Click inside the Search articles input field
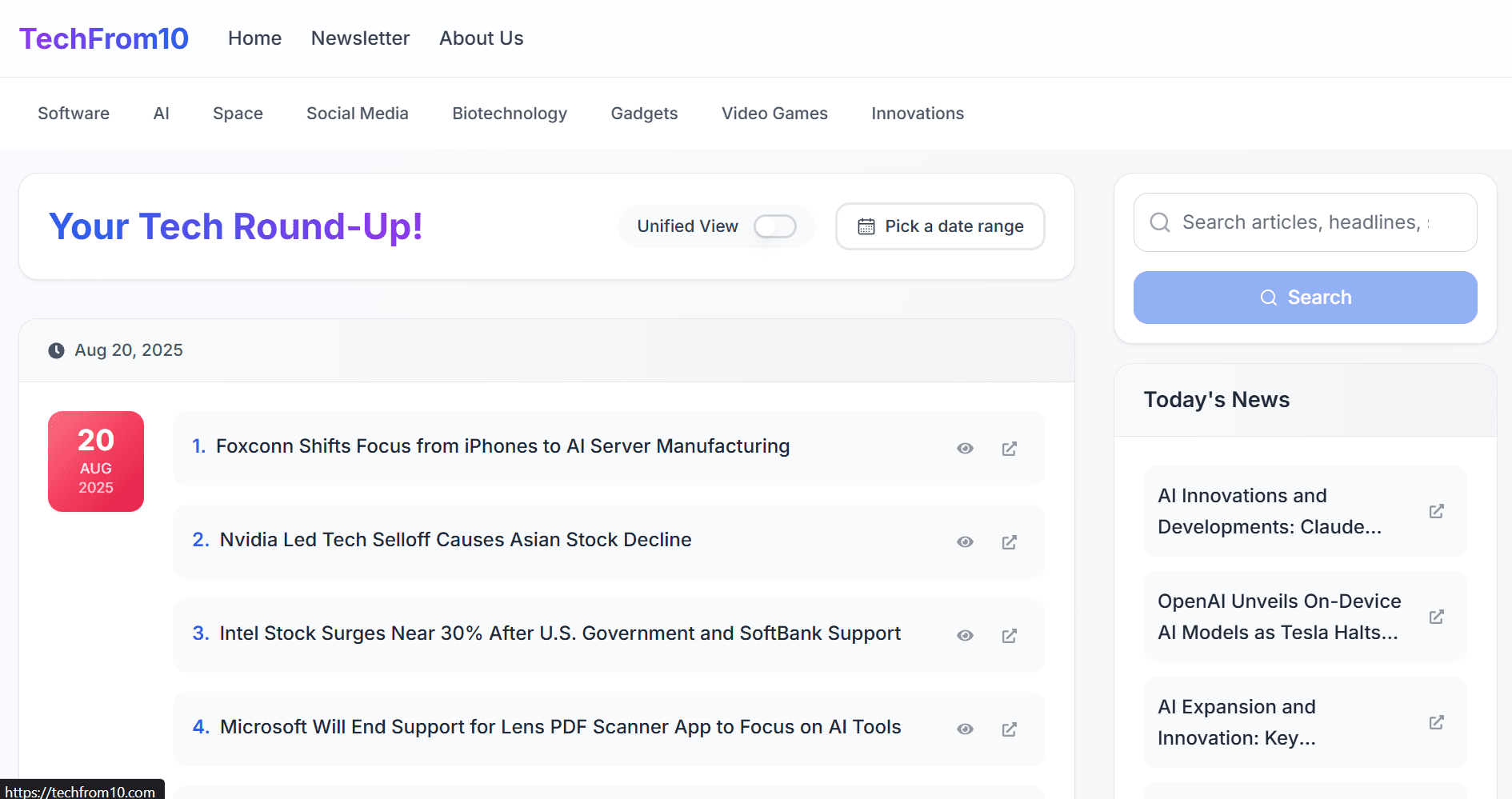Viewport: 1512px width, 799px height. coord(1304,222)
